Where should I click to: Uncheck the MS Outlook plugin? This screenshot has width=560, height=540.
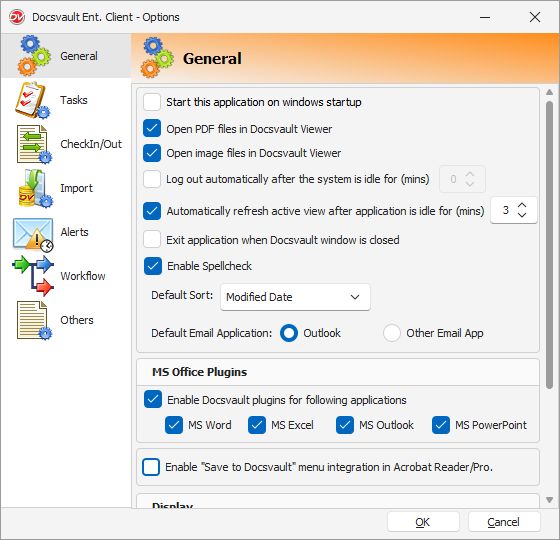click(345, 425)
